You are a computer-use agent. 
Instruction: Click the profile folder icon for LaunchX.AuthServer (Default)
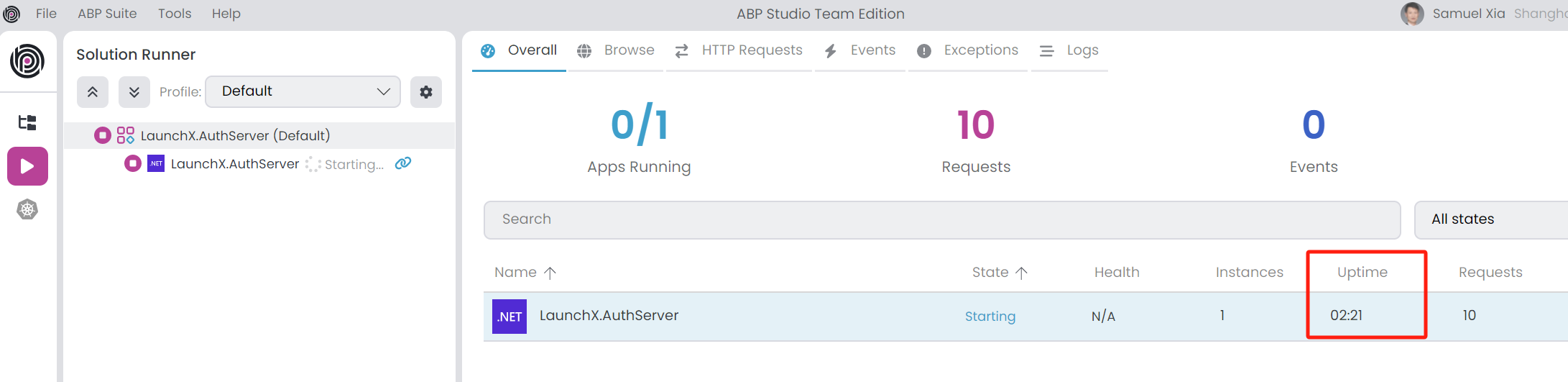click(x=126, y=135)
